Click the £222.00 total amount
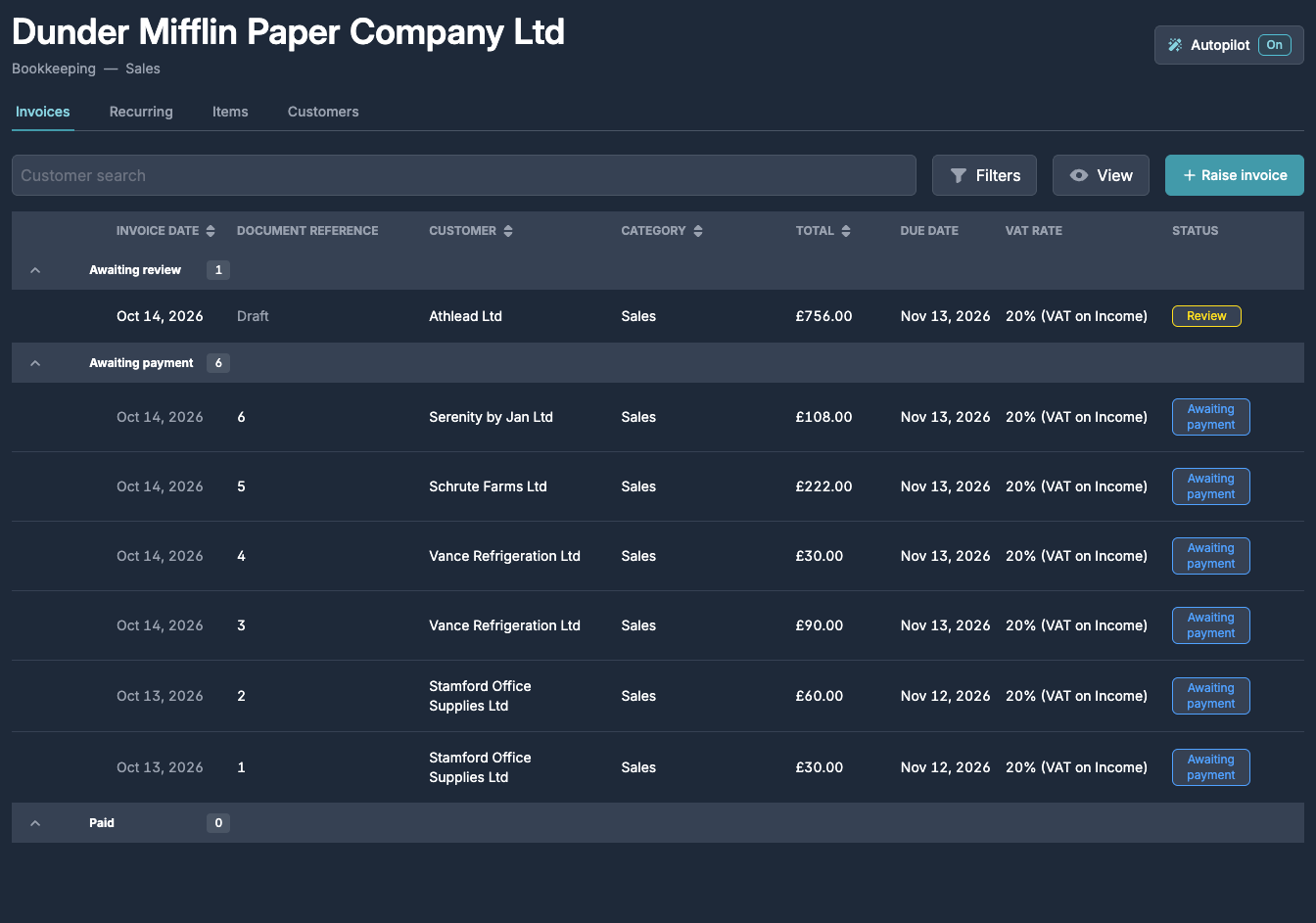The width and height of the screenshot is (1316, 923). coord(823,486)
